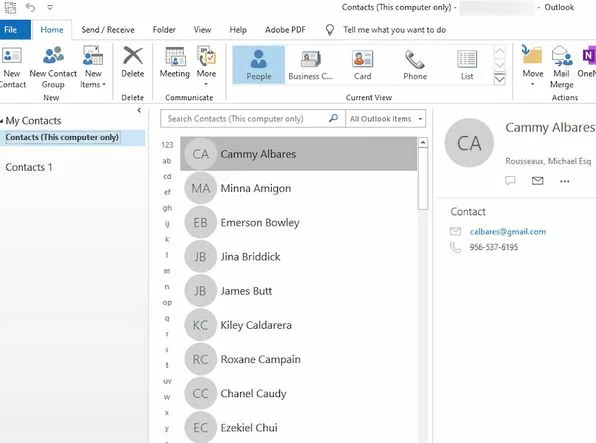
Task: Click the Meeting button in Communicate
Action: [174, 62]
